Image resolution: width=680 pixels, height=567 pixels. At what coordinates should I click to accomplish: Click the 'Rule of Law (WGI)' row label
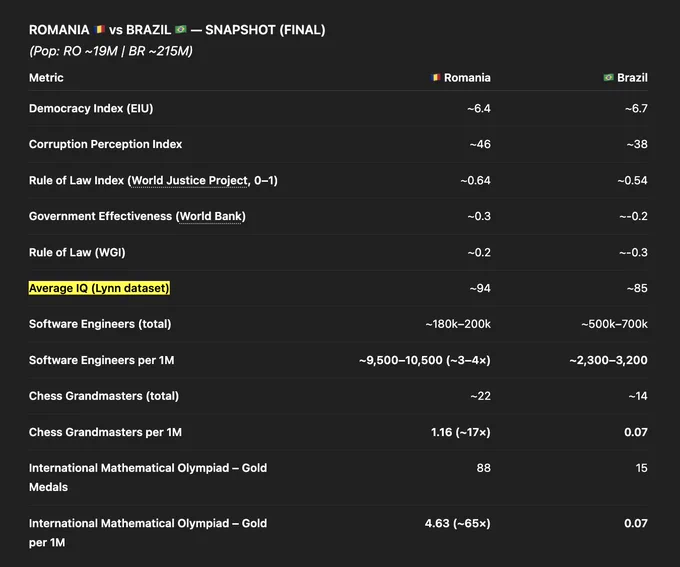(x=77, y=252)
